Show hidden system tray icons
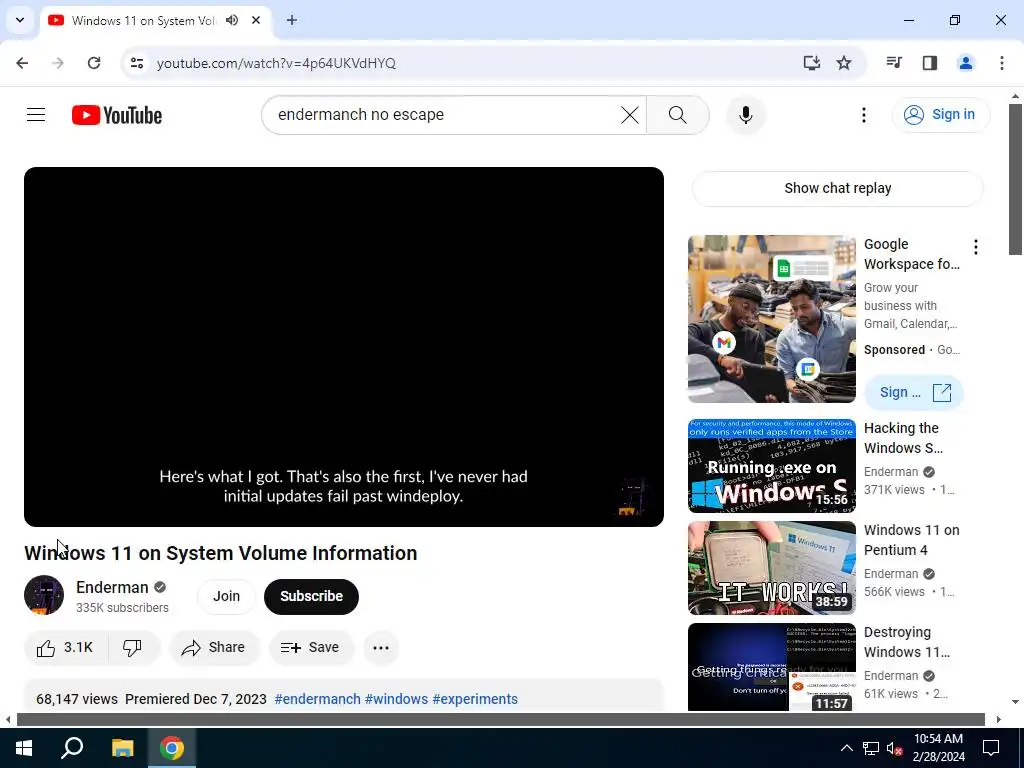Image resolution: width=1024 pixels, height=768 pixels. 846,748
